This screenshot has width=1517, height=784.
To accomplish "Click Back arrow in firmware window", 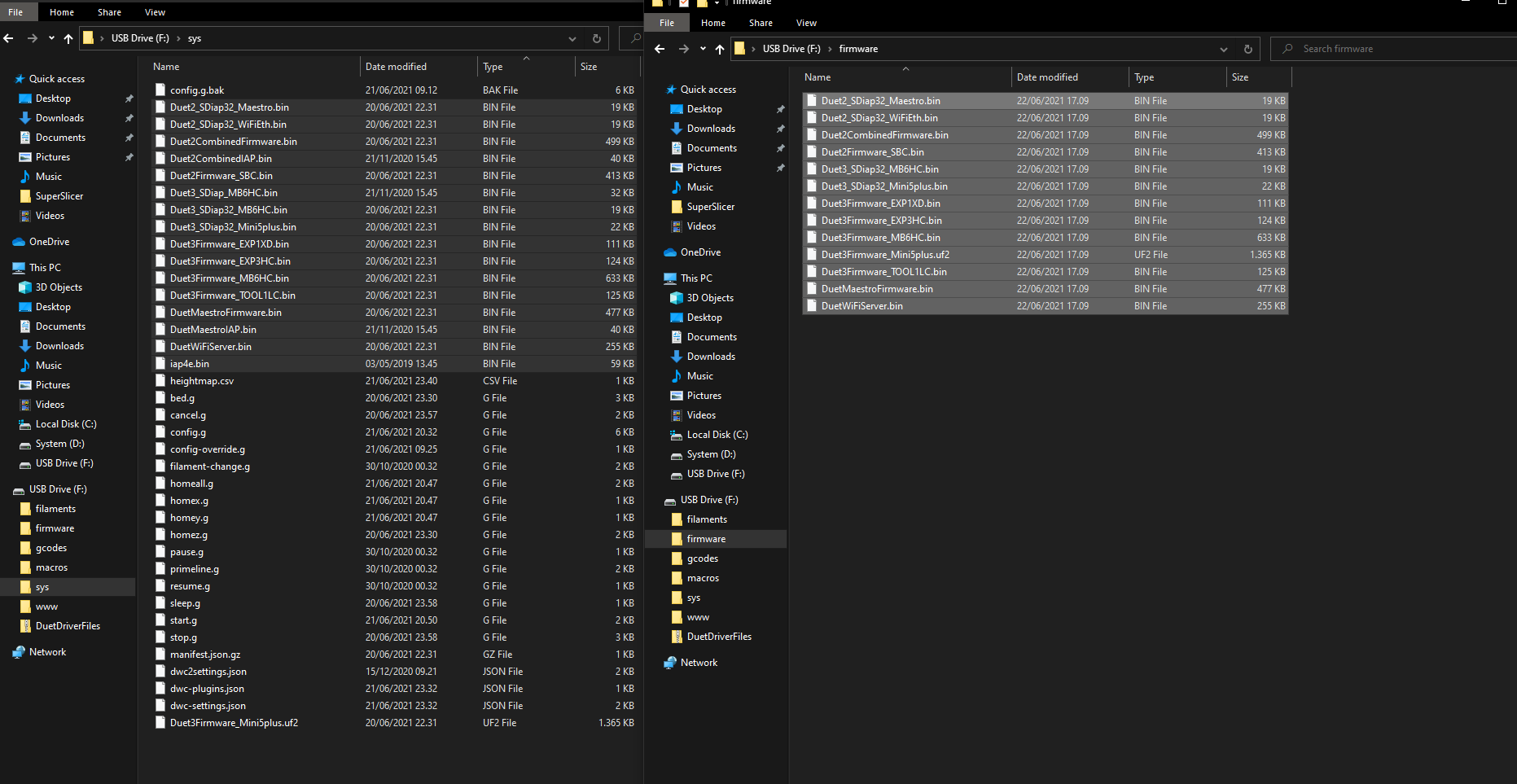I will pos(660,49).
